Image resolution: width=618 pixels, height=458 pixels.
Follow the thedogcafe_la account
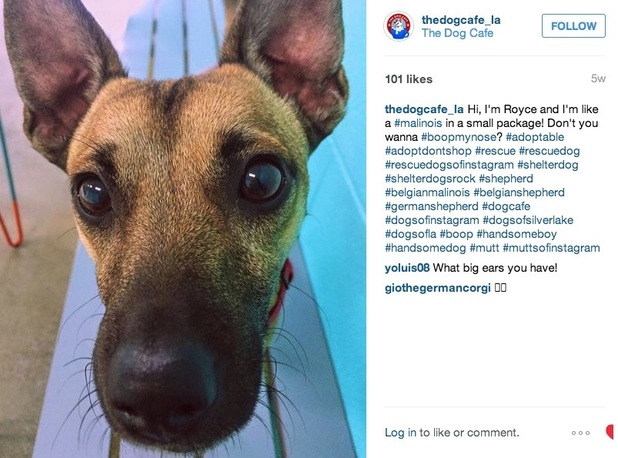pos(573,26)
